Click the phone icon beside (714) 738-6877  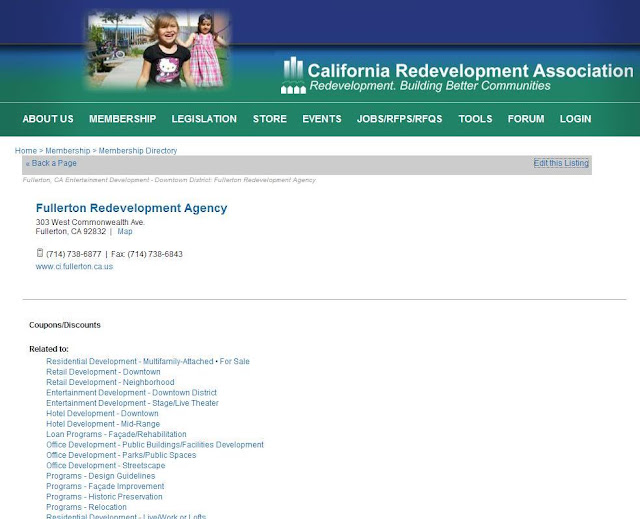(40, 253)
